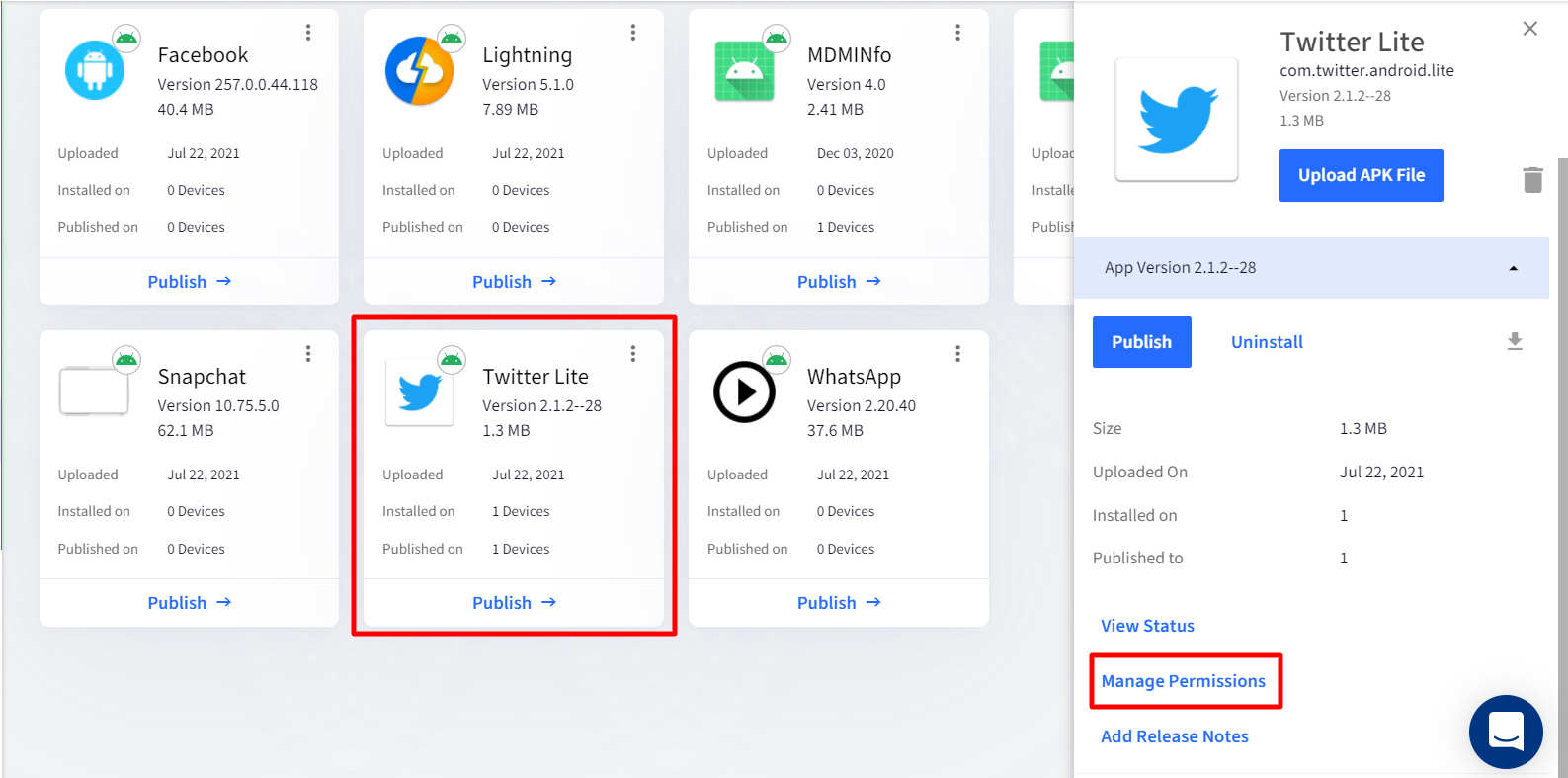Publish the Snapchat app

[189, 603]
